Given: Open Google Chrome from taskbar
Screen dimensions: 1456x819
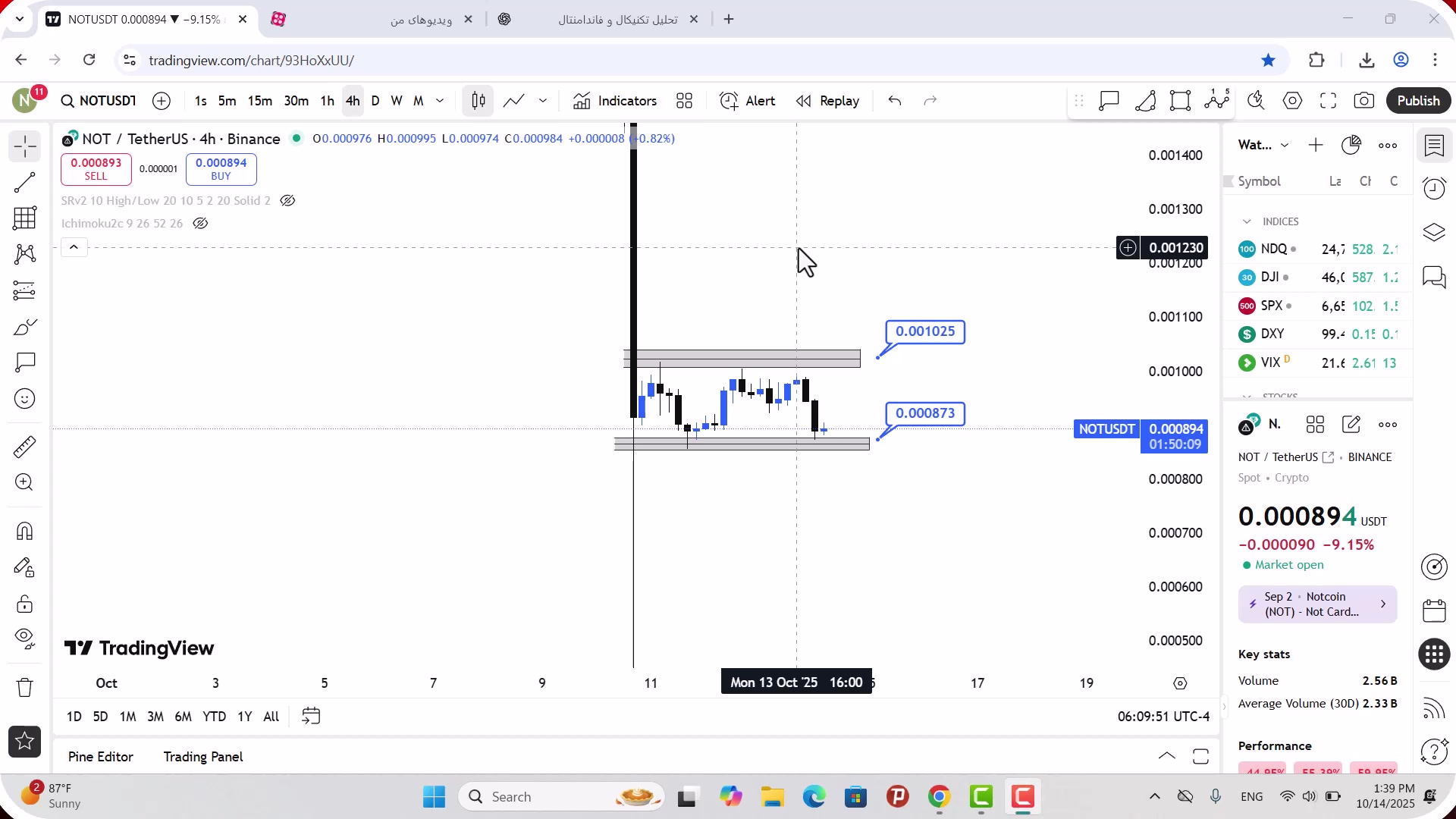Looking at the screenshot, I should tap(939, 797).
